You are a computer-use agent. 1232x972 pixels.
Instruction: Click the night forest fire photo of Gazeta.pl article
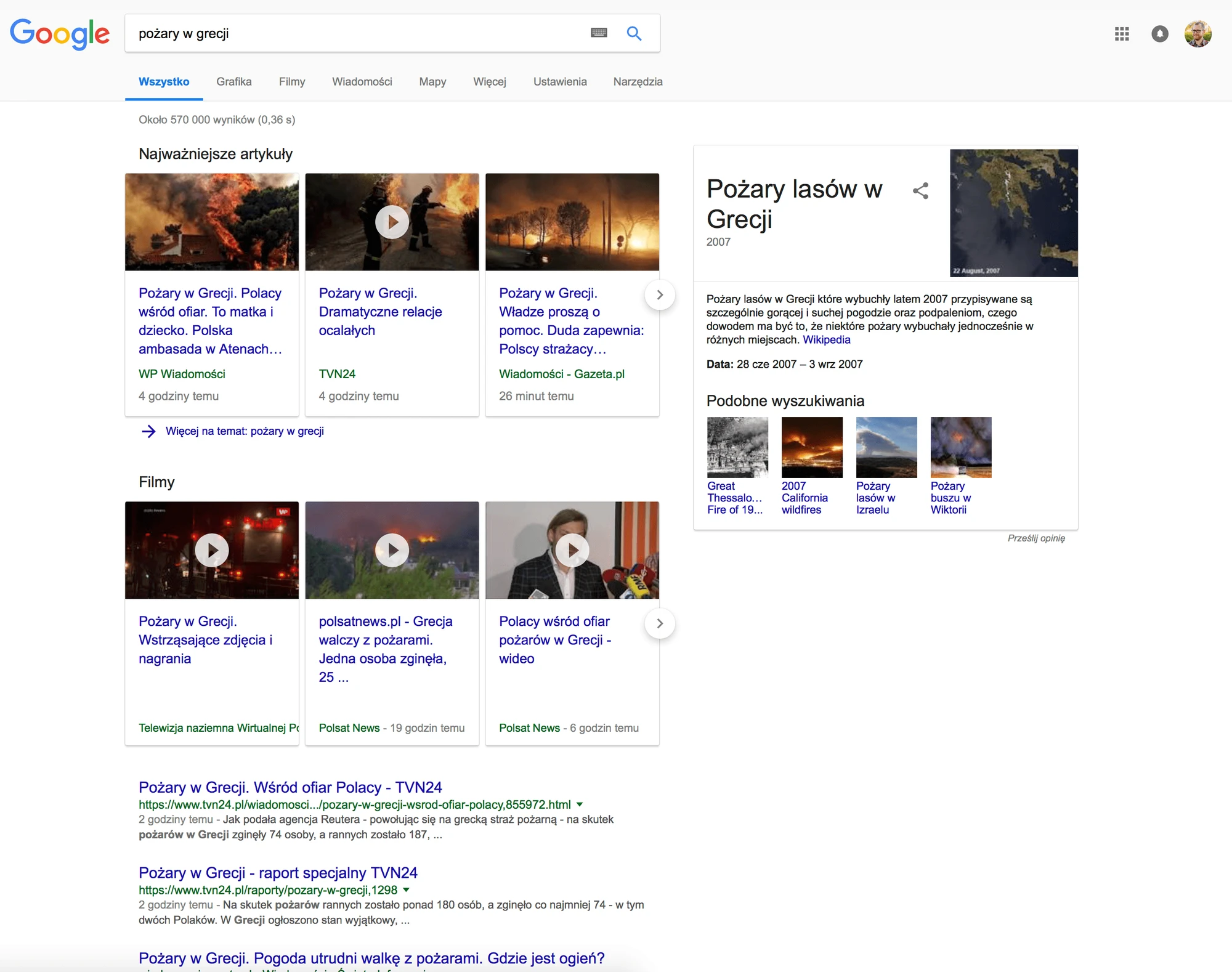coord(572,222)
